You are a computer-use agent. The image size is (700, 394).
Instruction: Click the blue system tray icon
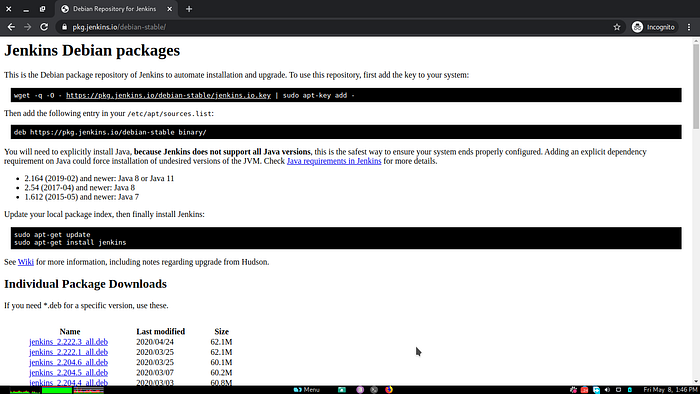coord(596,390)
